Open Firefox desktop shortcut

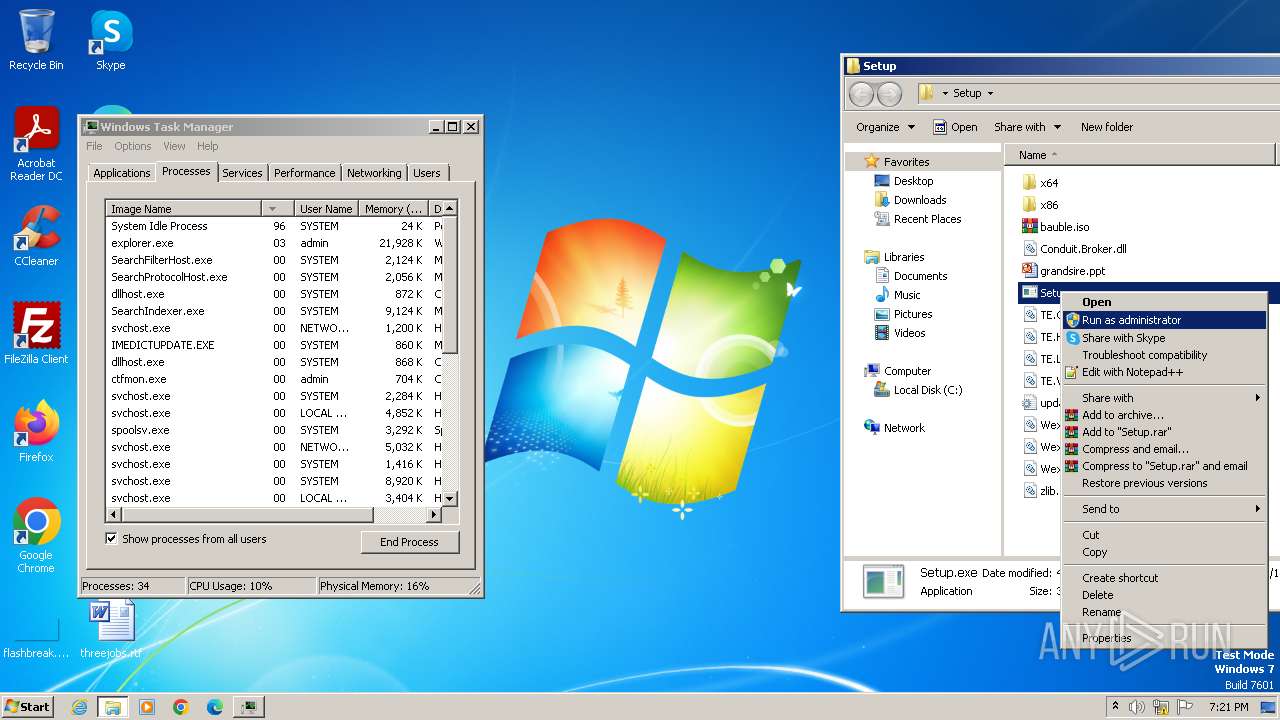[36, 431]
